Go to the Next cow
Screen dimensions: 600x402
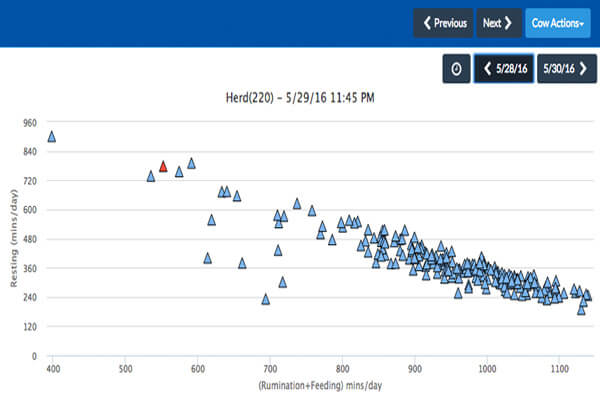(499, 23)
